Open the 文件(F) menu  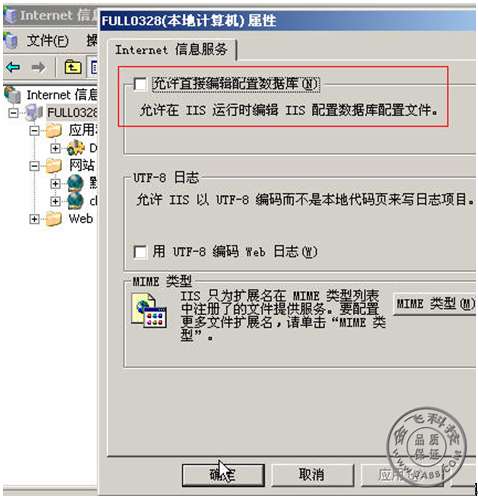[x=47, y=41]
